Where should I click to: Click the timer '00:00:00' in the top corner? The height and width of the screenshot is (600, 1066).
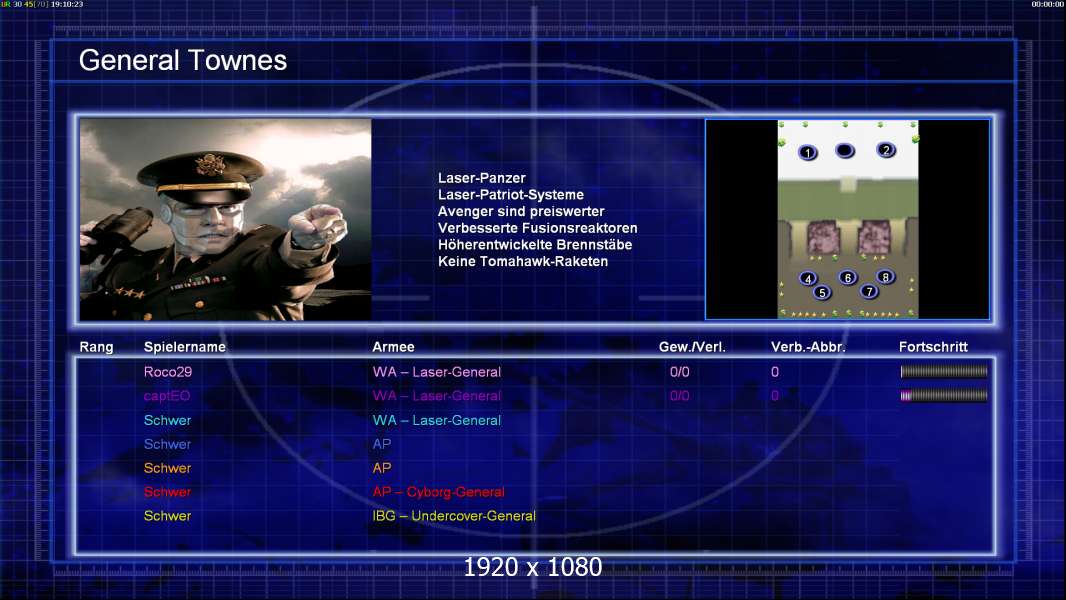[1048, 4]
